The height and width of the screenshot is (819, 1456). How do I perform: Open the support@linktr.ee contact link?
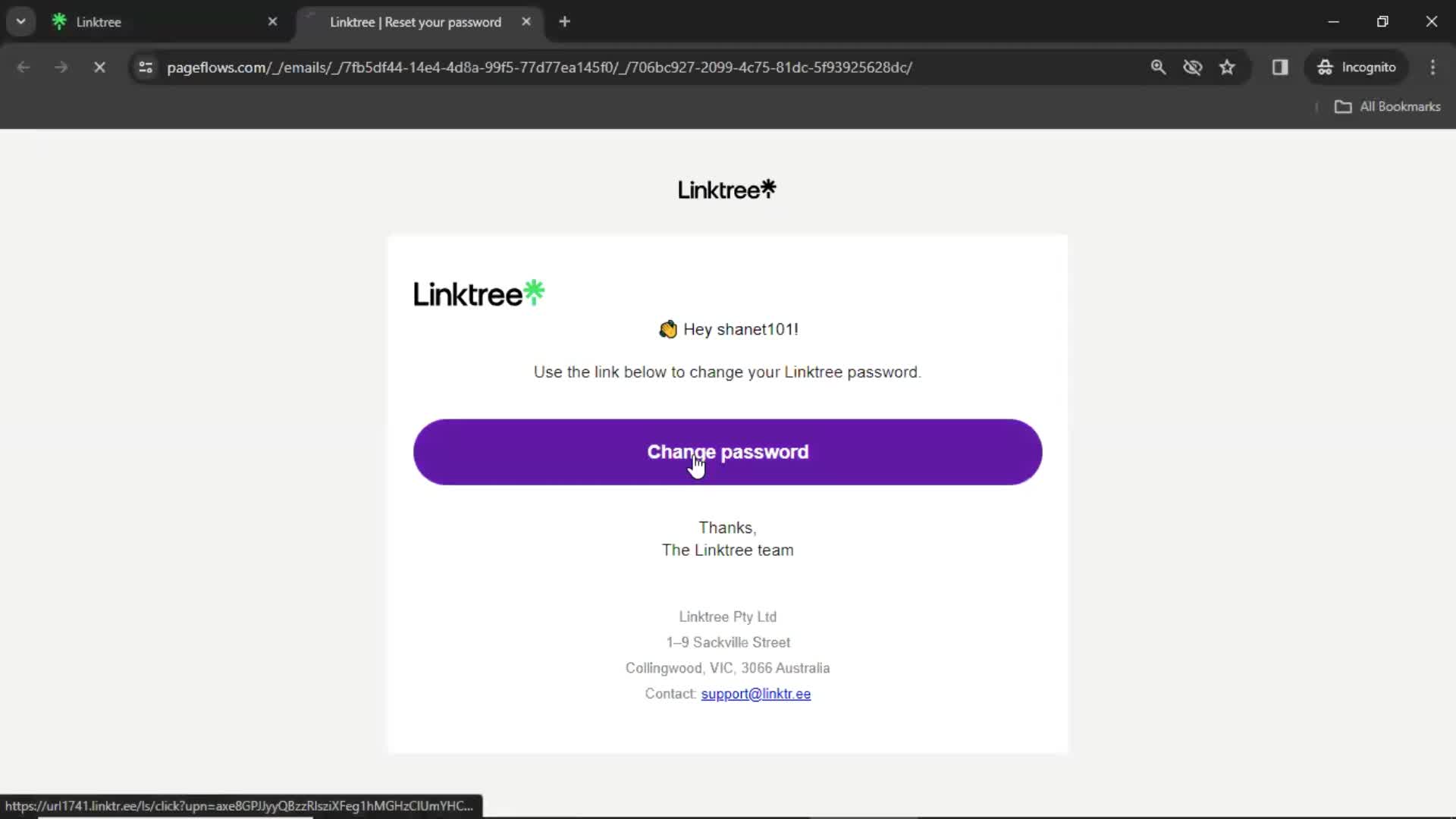pyautogui.click(x=756, y=694)
